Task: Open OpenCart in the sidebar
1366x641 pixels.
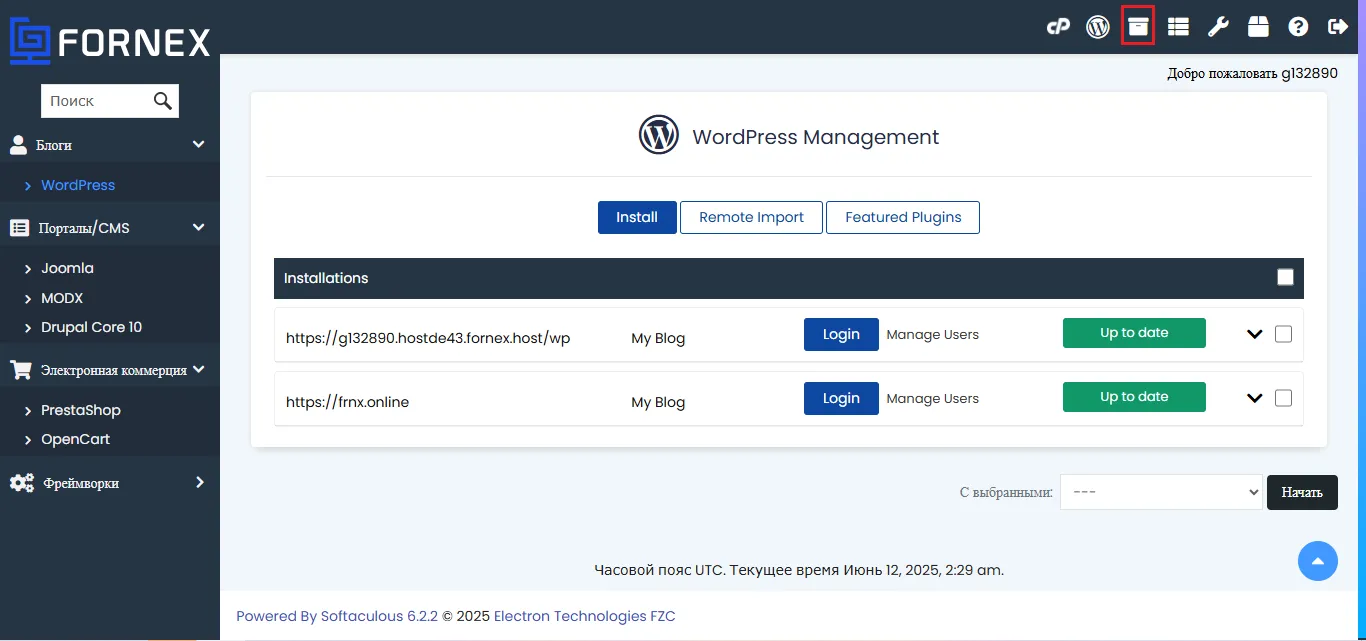Action: coord(75,439)
